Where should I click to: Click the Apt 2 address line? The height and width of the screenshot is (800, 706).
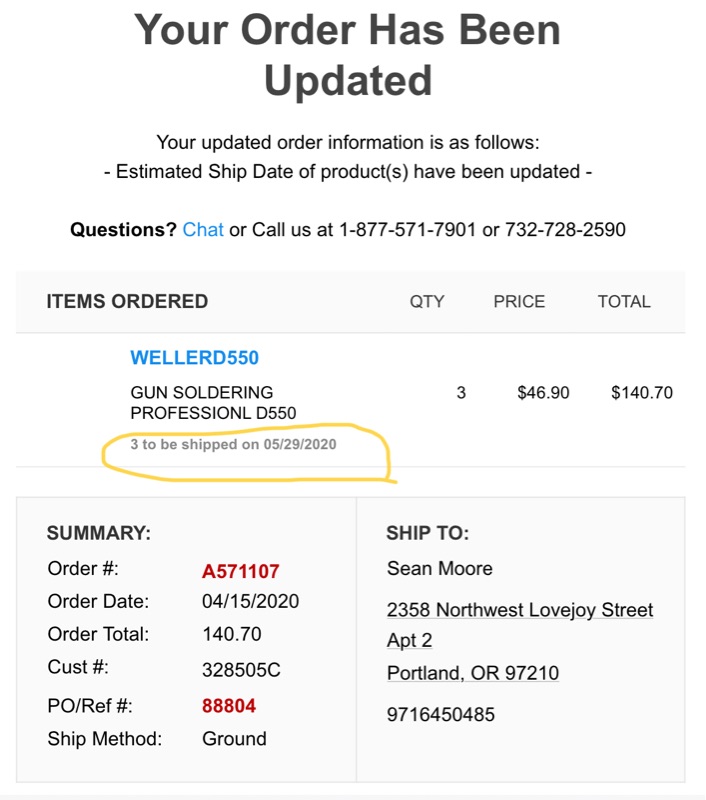tap(409, 641)
